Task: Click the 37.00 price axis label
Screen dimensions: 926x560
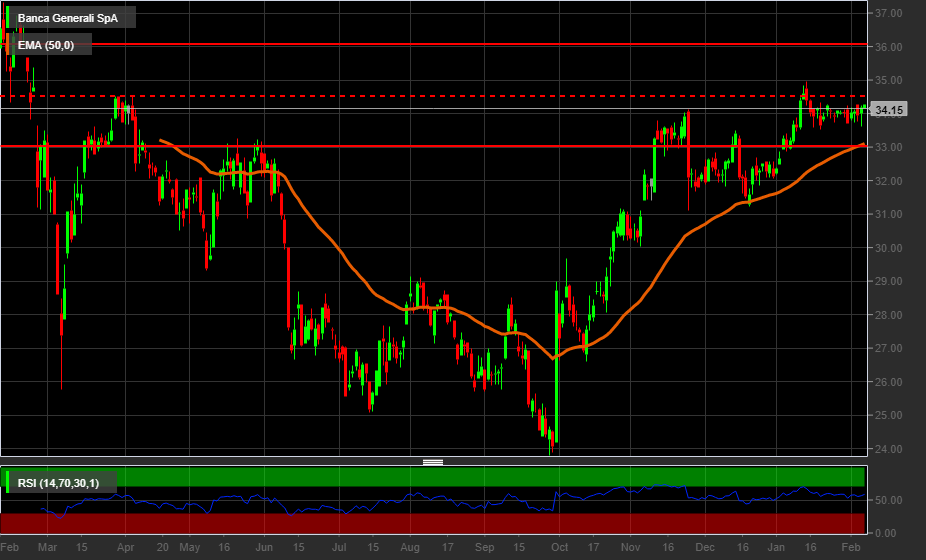Action: click(x=888, y=13)
